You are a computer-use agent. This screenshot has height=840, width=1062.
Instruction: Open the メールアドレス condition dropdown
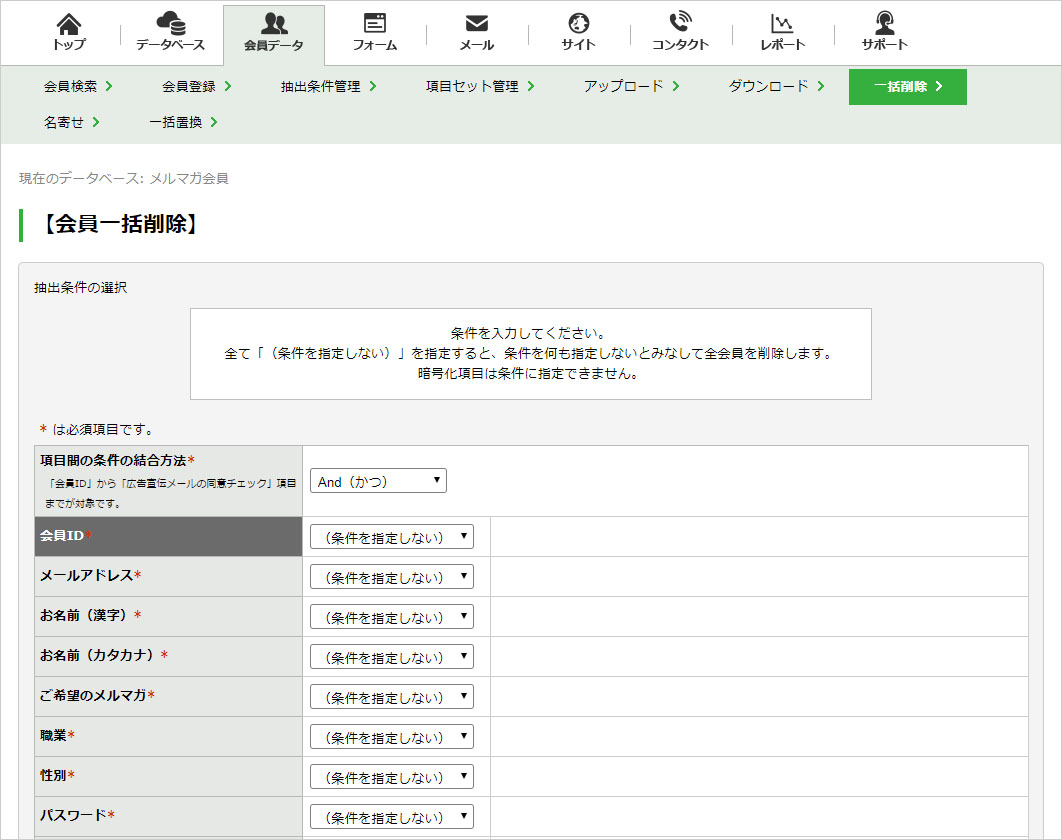(391, 577)
